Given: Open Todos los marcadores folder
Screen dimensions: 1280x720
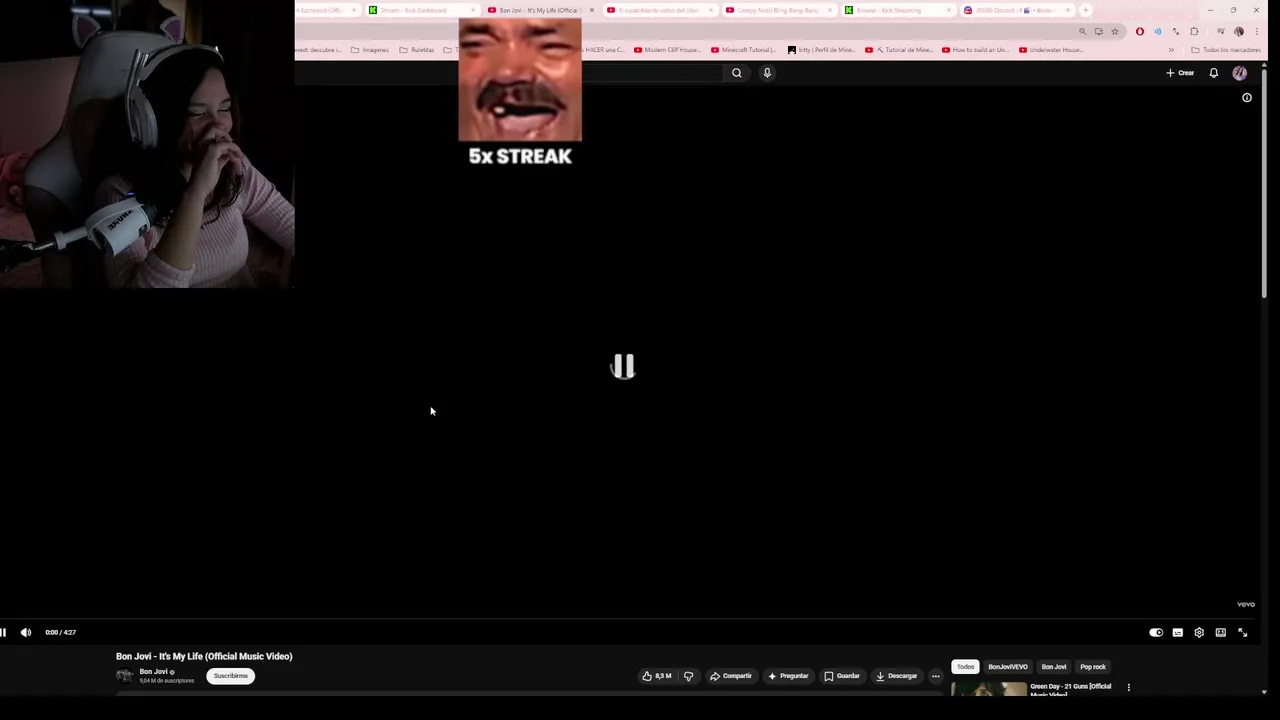Looking at the screenshot, I should coord(1226,50).
